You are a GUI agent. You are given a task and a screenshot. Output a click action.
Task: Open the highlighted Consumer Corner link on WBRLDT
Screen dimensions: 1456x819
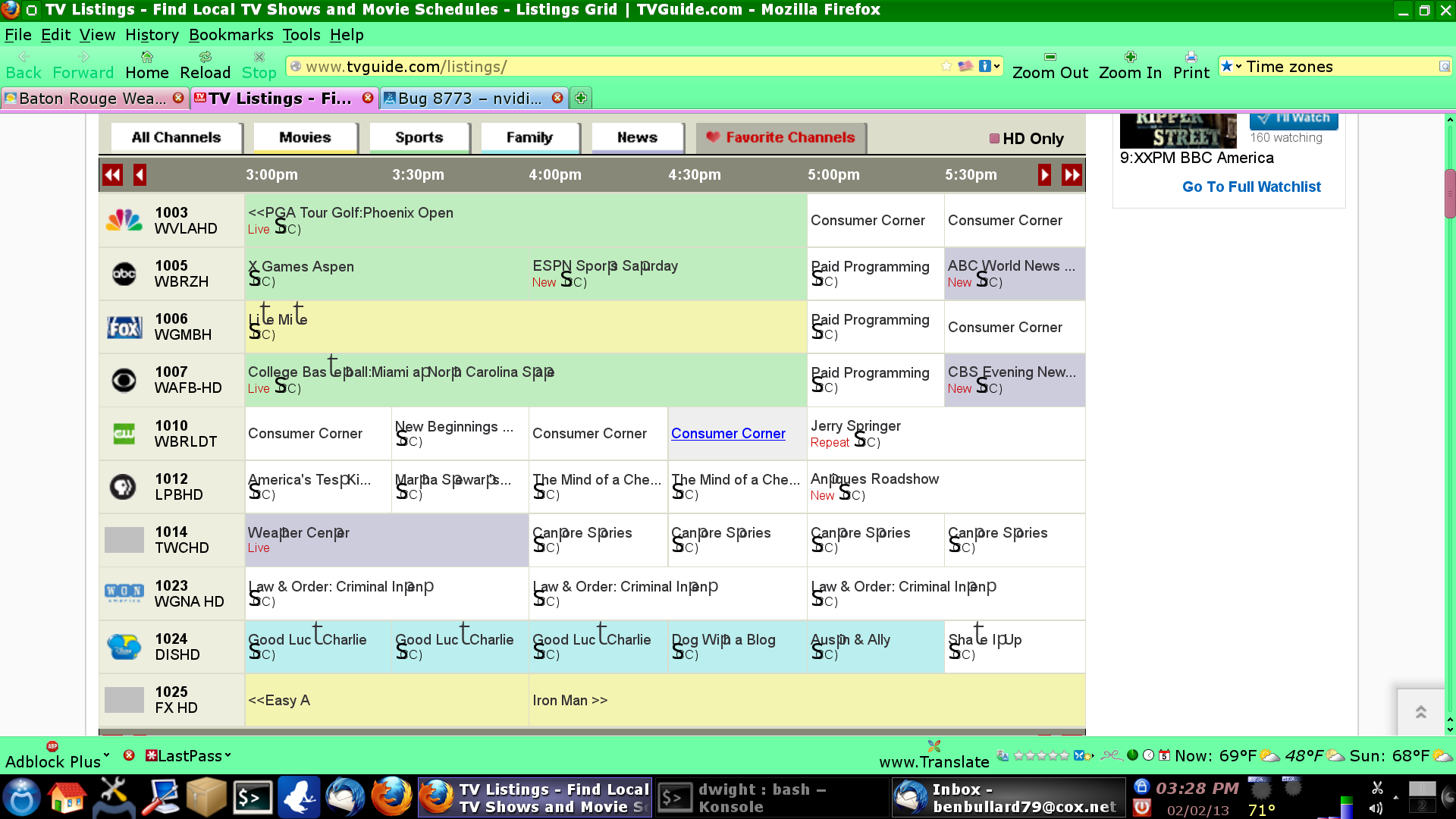pyautogui.click(x=728, y=433)
